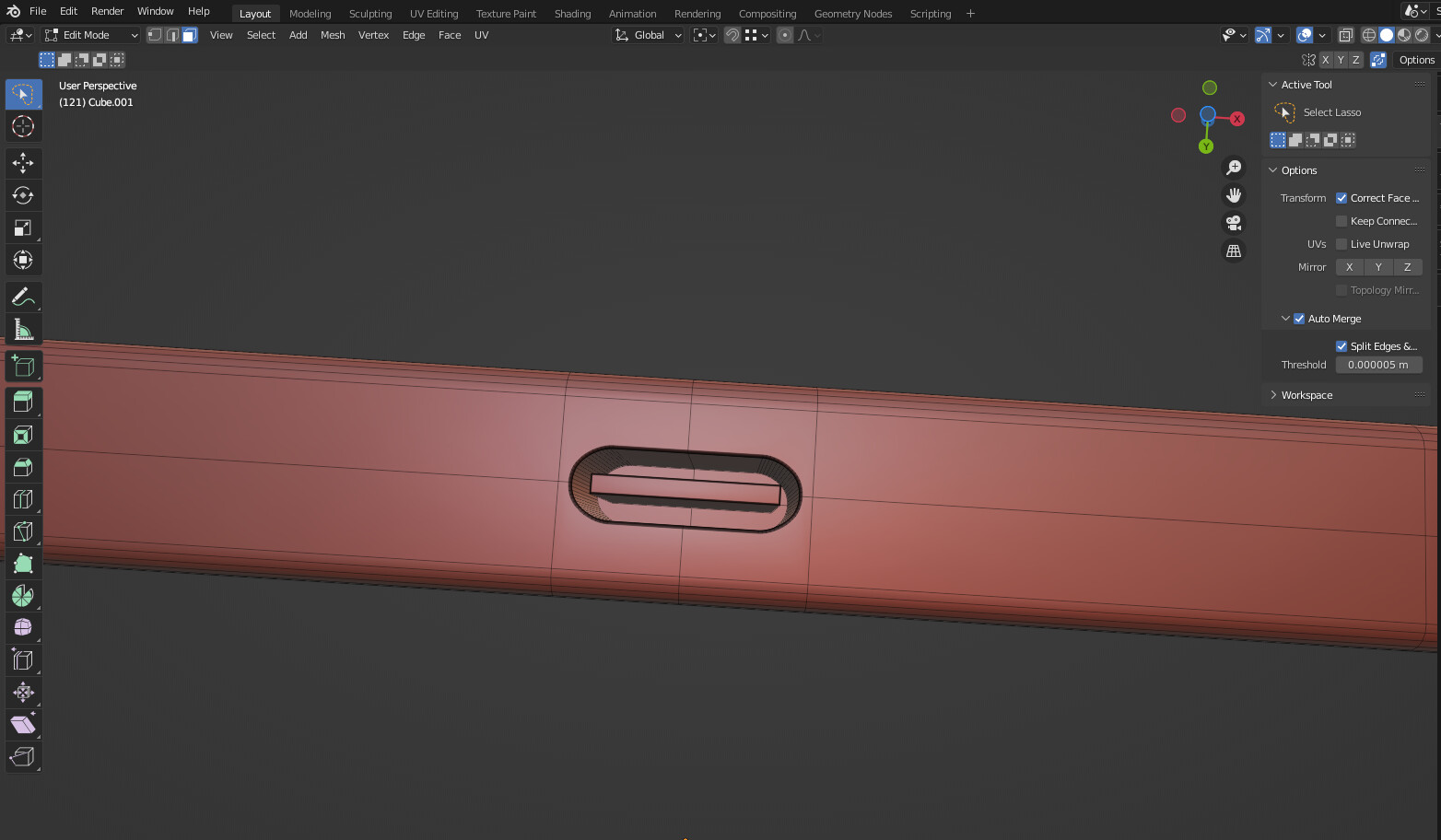Disable Auto Merge checkbox

[1299, 319]
